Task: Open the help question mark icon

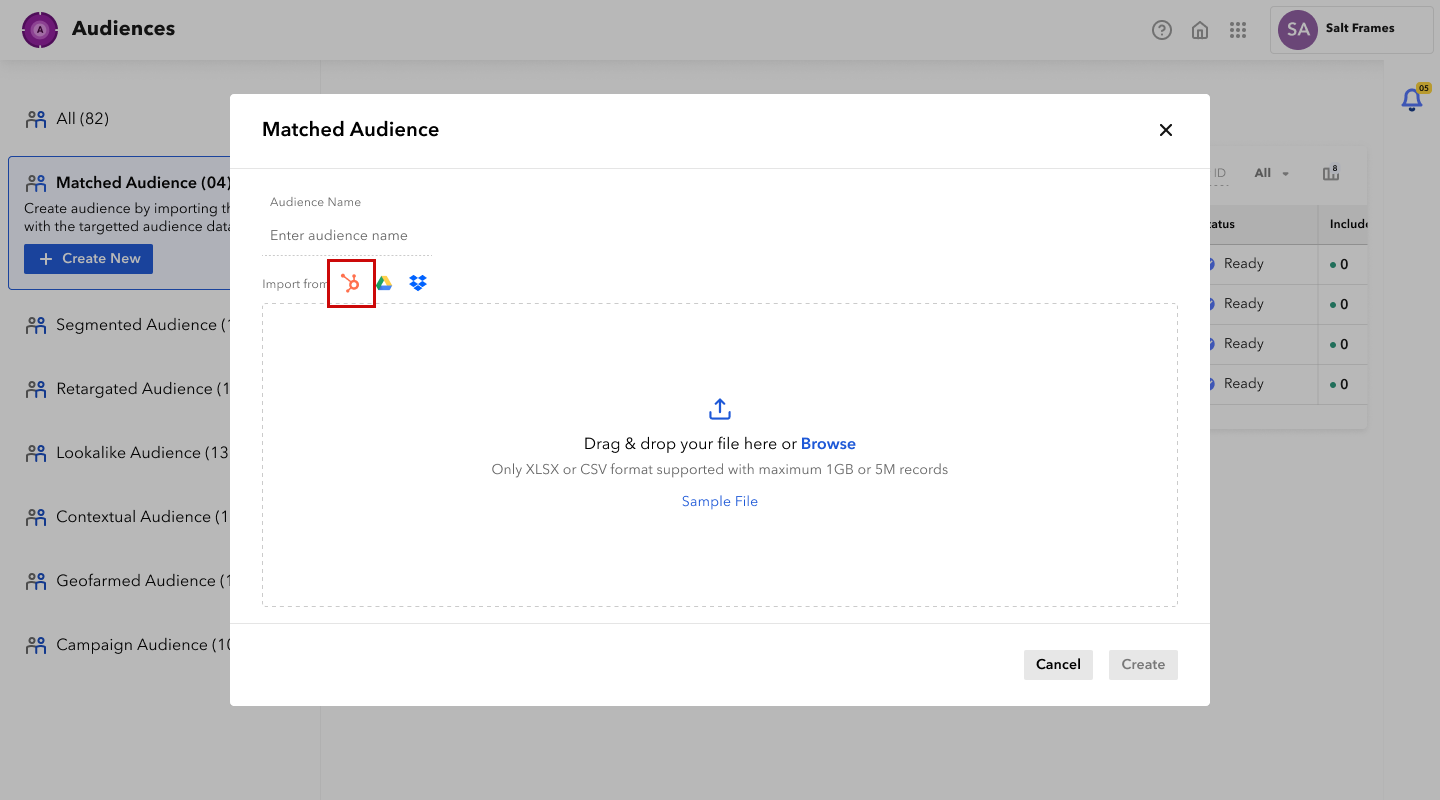Action: point(1162,30)
